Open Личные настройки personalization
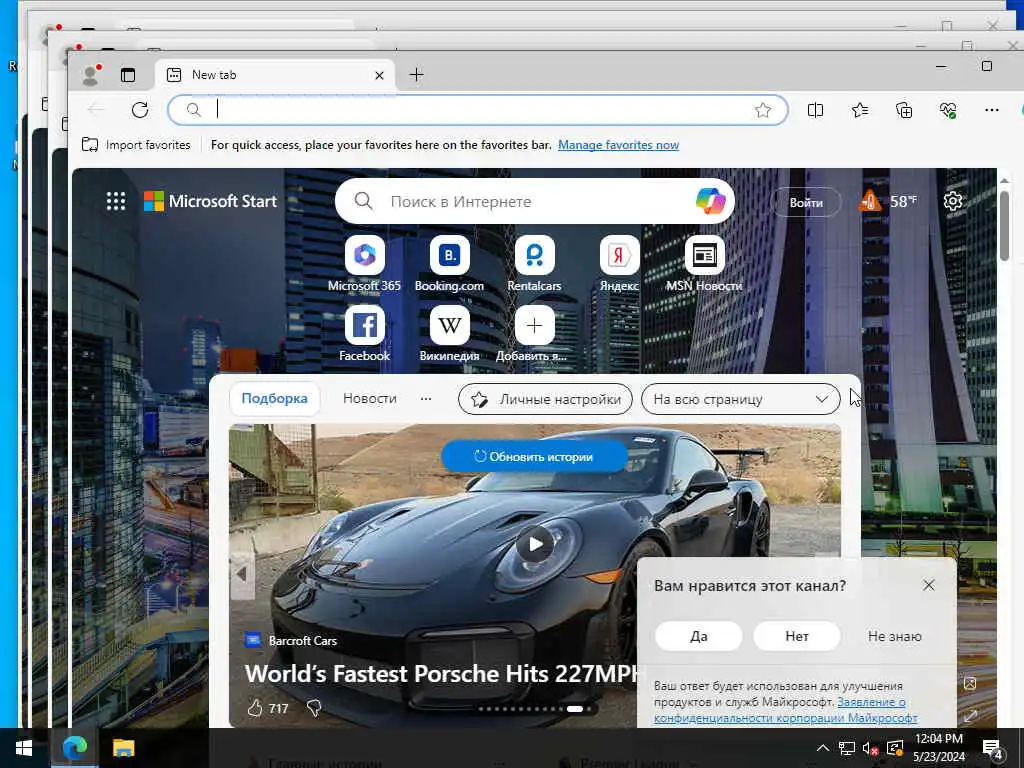The width and height of the screenshot is (1024, 768). [545, 399]
